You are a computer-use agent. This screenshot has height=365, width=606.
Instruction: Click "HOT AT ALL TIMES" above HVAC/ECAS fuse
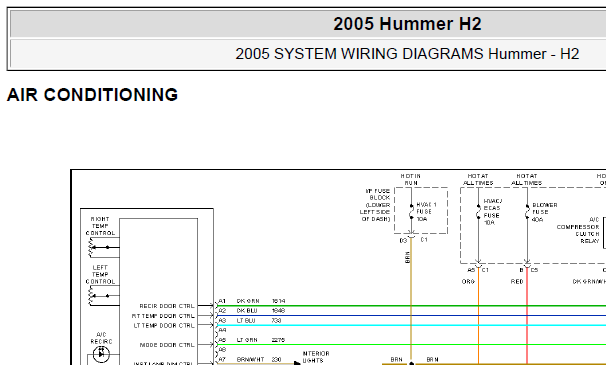pyautogui.click(x=478, y=179)
